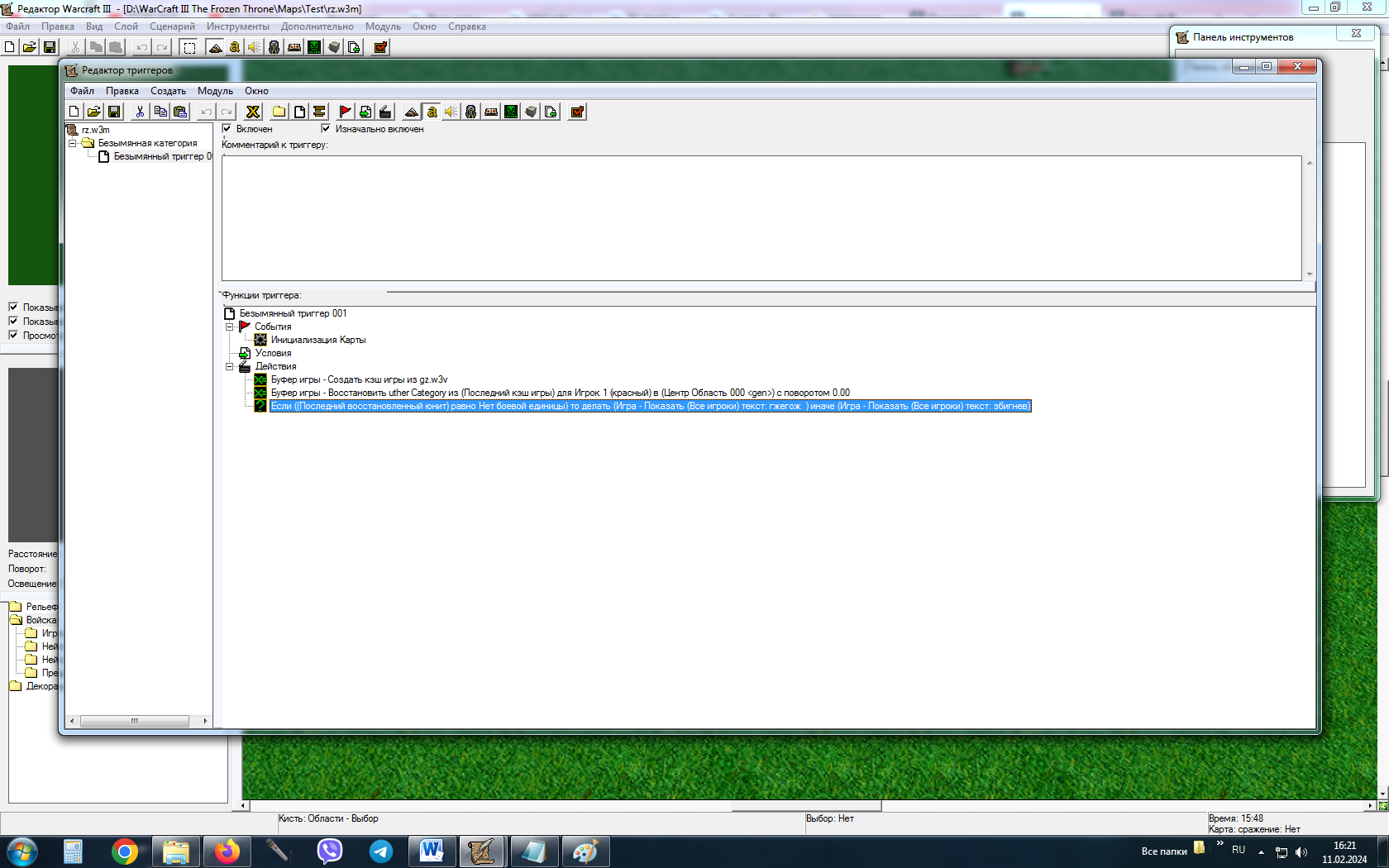Screen dimensions: 1389x868
Task: Open Telegram from taskbar
Action: 380,851
